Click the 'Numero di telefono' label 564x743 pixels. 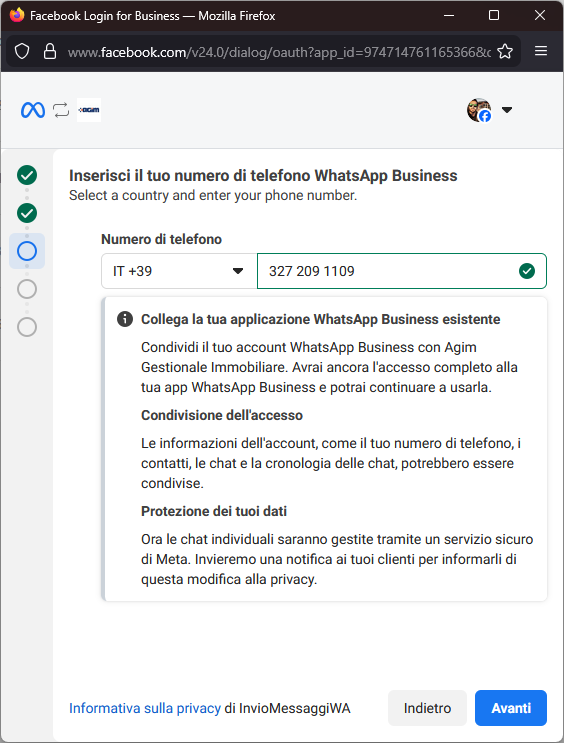point(162,239)
